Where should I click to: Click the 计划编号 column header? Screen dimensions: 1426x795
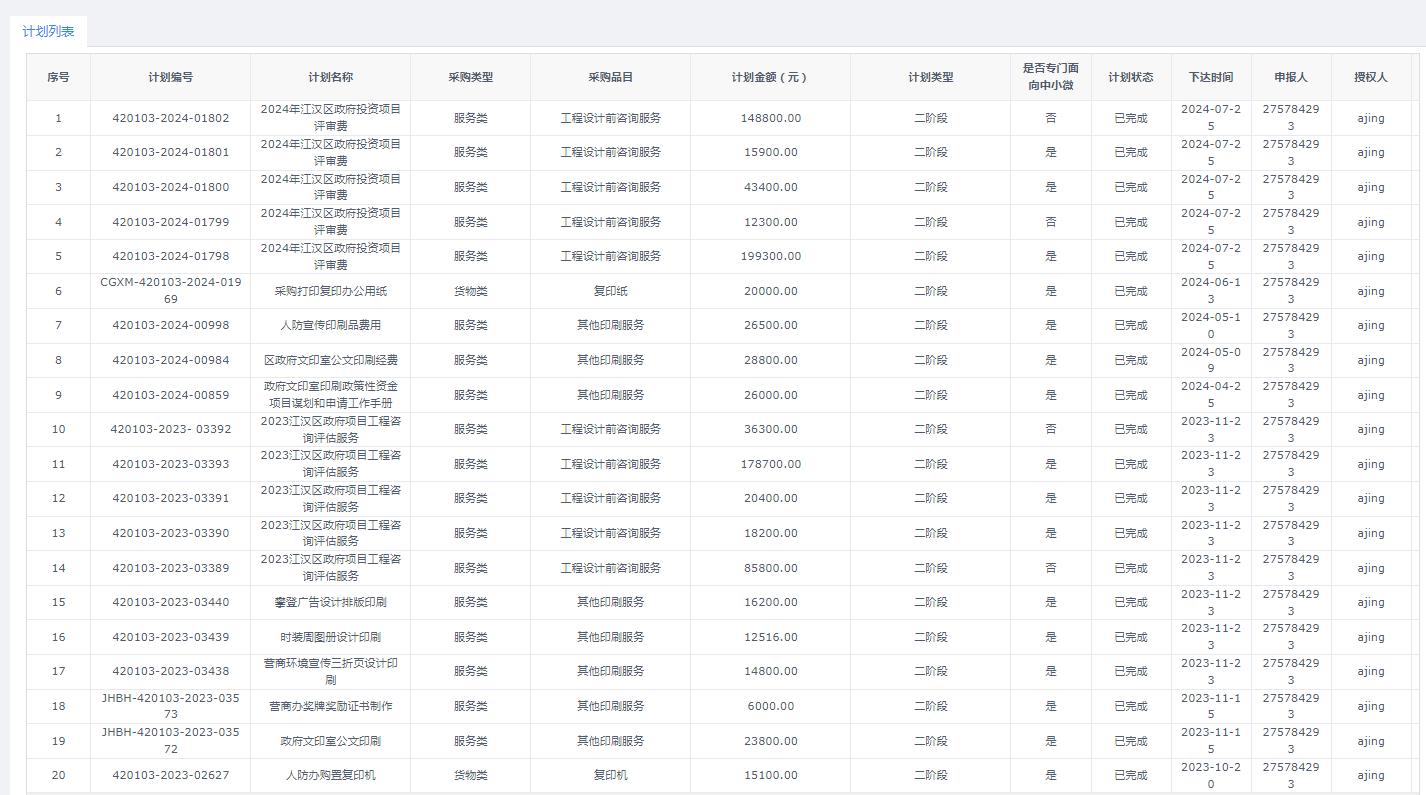click(170, 77)
